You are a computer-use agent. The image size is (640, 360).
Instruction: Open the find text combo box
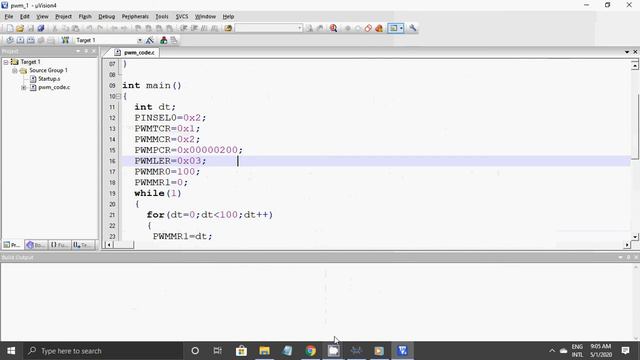(x=269, y=28)
